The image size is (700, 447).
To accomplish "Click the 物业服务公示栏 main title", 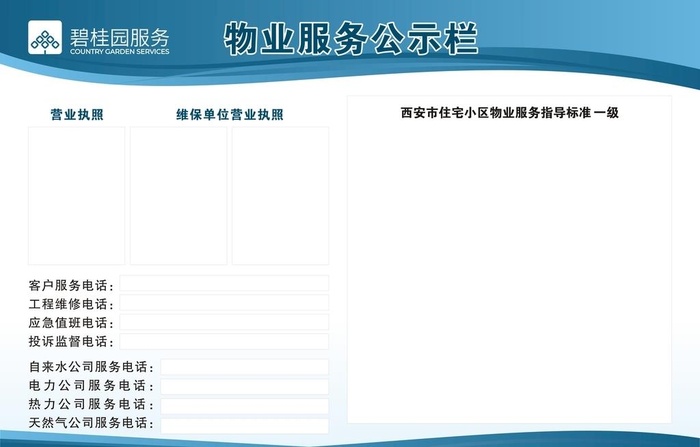I will coord(351,39).
